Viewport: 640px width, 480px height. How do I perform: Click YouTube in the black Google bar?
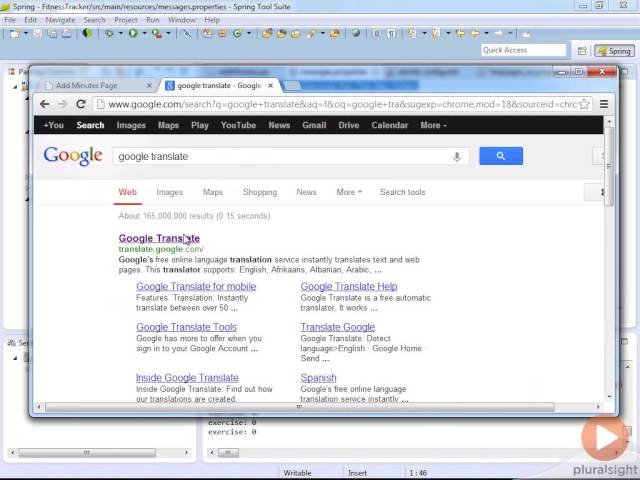[x=238, y=125]
